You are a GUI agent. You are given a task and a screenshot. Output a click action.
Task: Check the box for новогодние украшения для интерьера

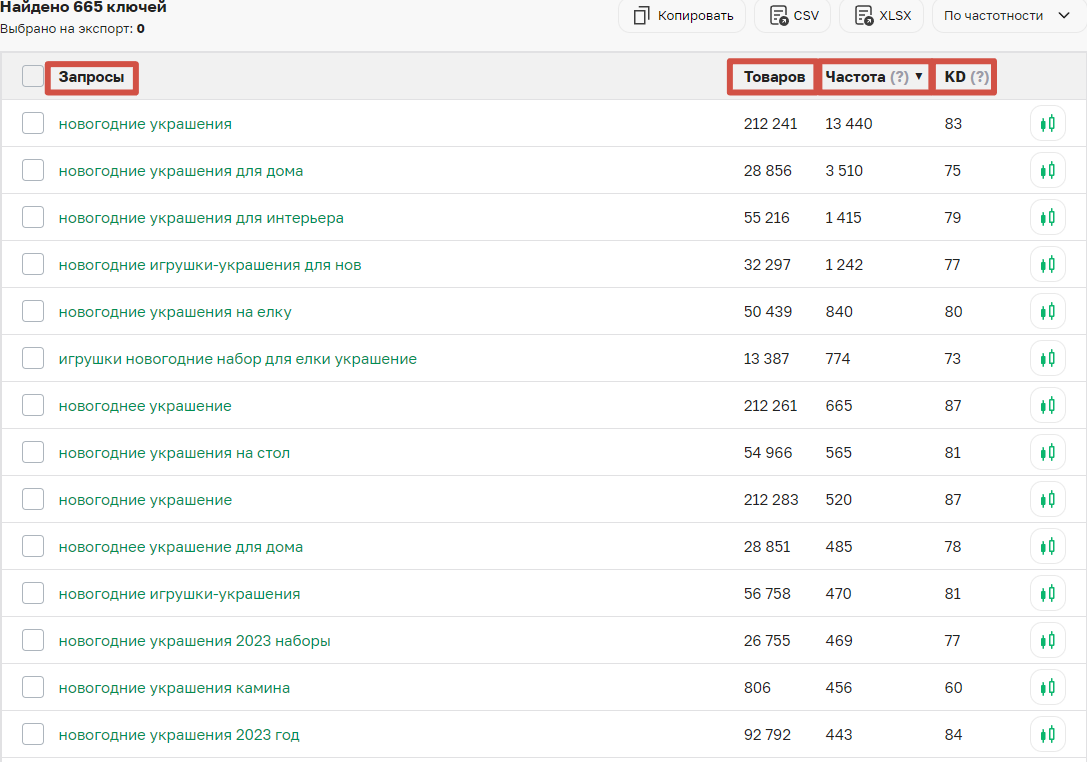[x=33, y=217]
